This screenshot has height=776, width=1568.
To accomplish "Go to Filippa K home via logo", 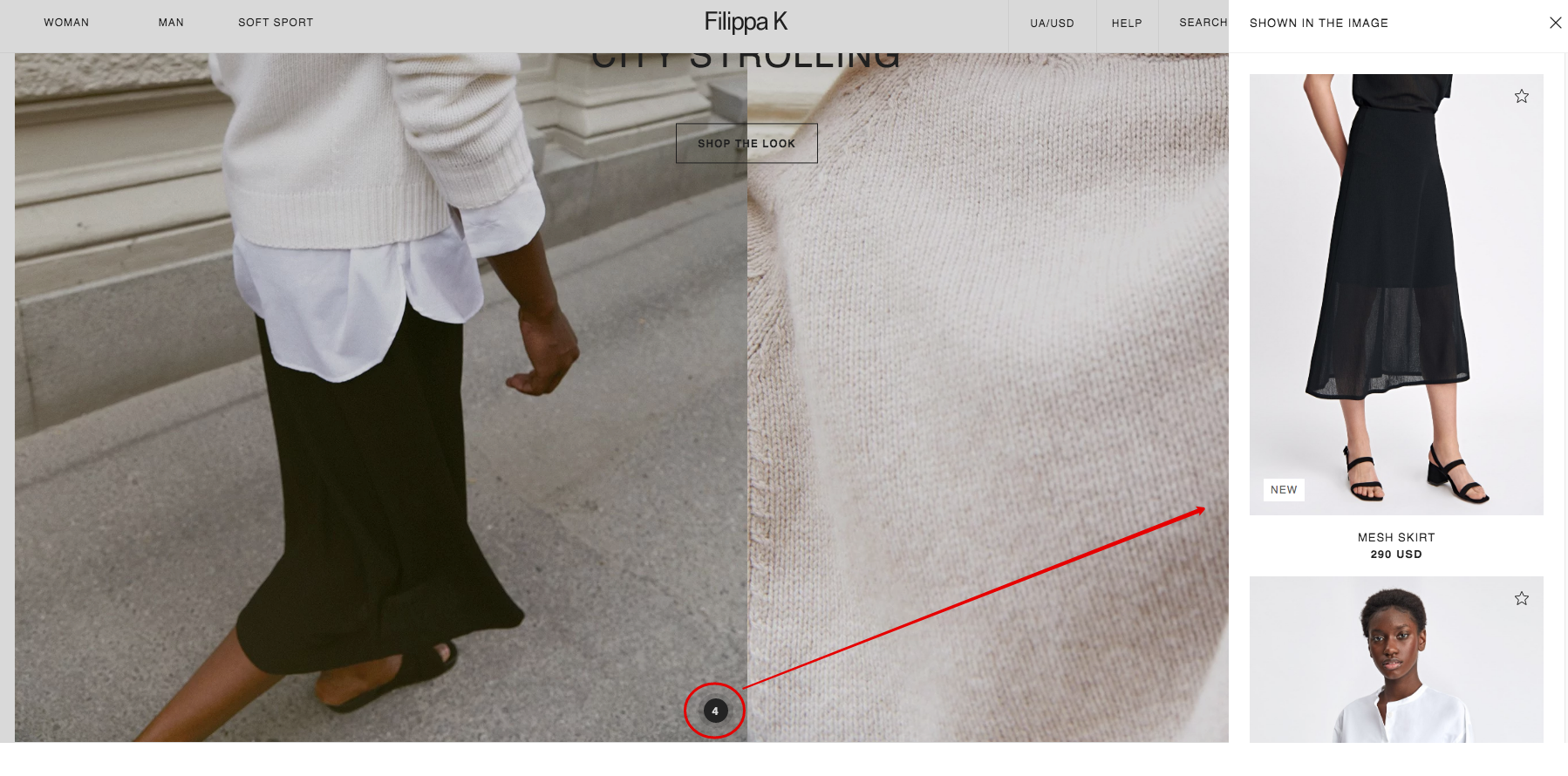I will click(746, 22).
